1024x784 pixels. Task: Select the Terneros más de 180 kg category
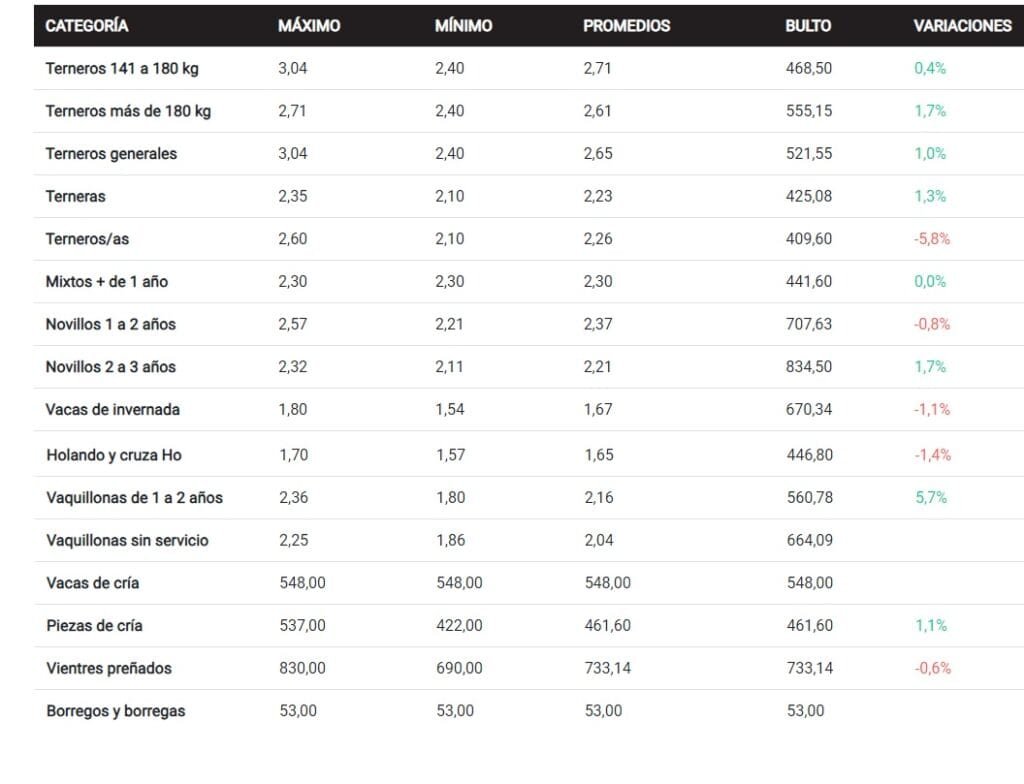(x=128, y=111)
